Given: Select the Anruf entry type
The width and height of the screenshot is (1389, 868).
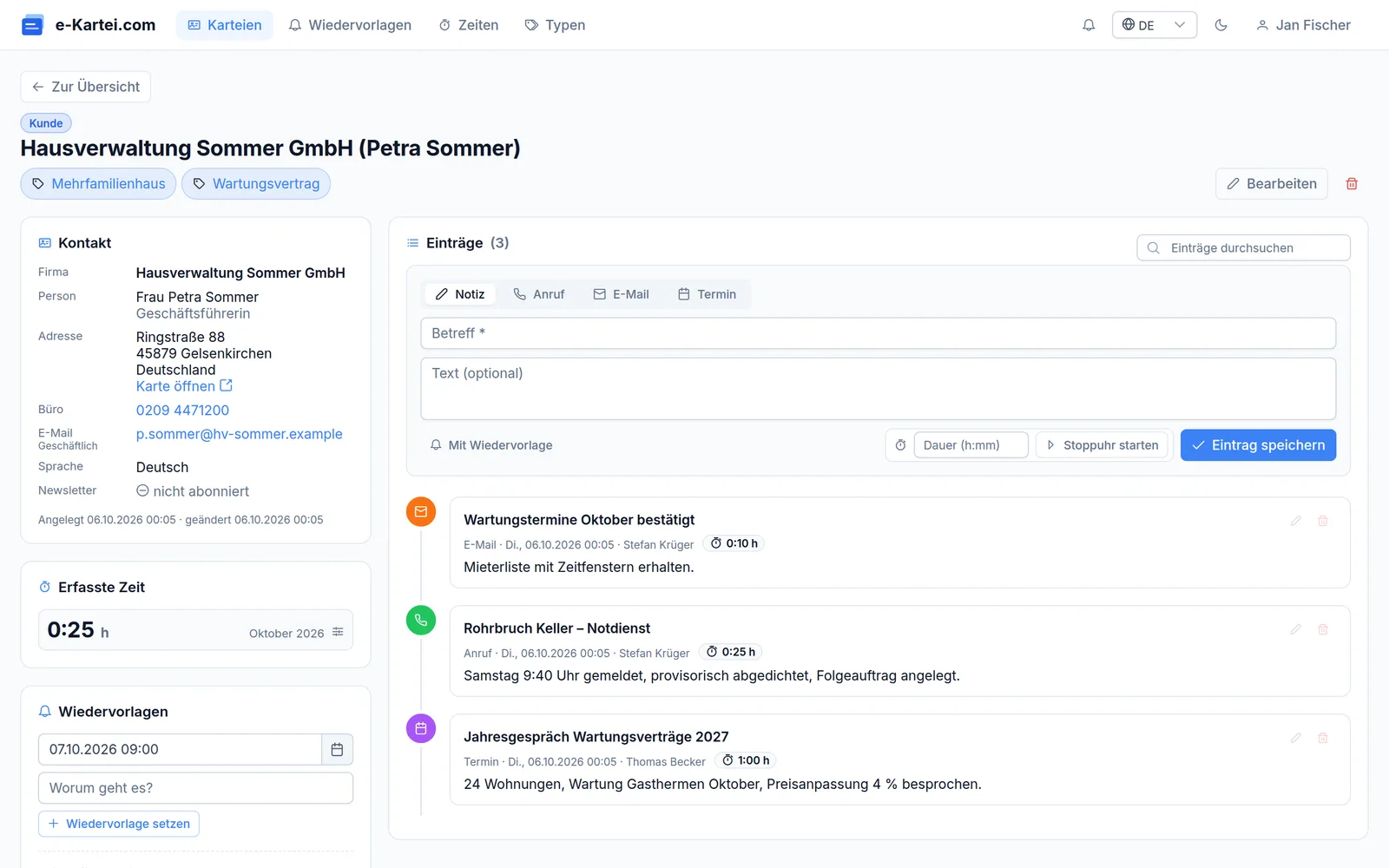Looking at the screenshot, I should tap(539, 294).
